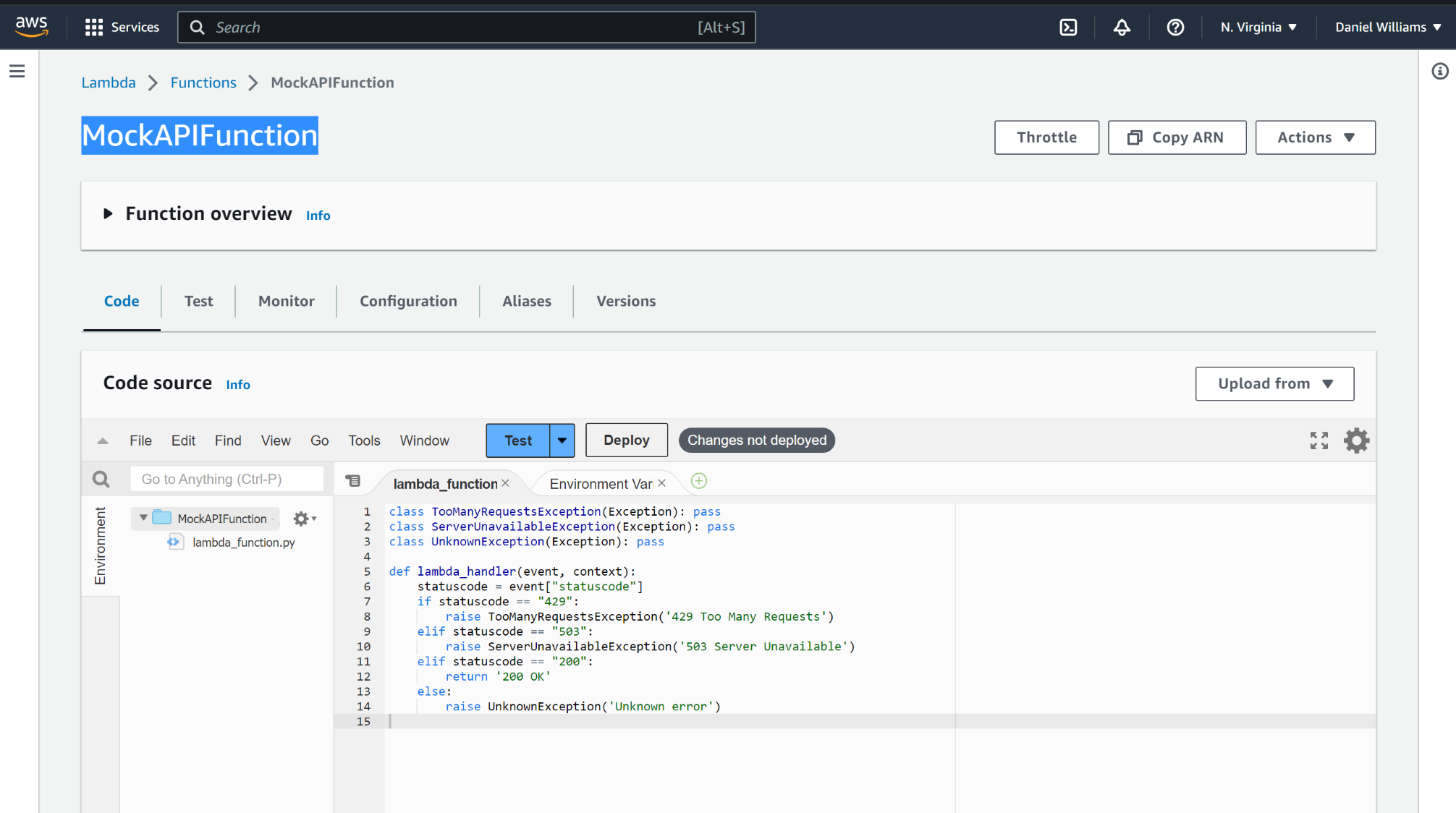Expand the Function overview section

108,214
